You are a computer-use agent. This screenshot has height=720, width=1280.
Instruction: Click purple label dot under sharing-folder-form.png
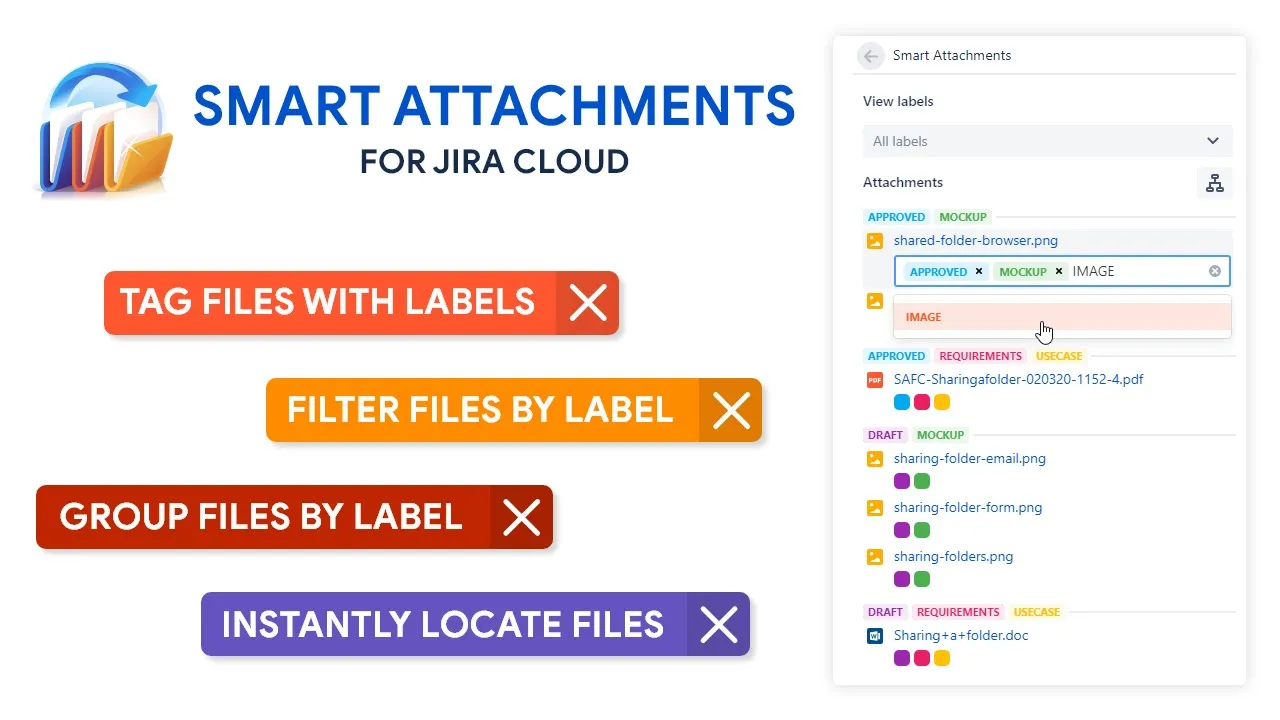pyautogui.click(x=902, y=530)
